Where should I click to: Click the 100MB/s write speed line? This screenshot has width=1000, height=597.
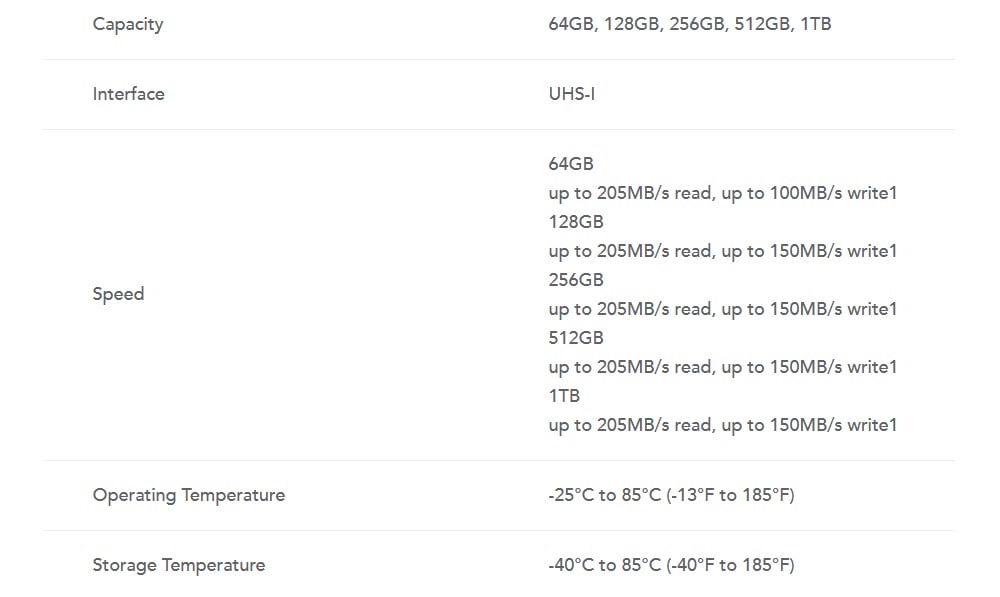(x=723, y=193)
